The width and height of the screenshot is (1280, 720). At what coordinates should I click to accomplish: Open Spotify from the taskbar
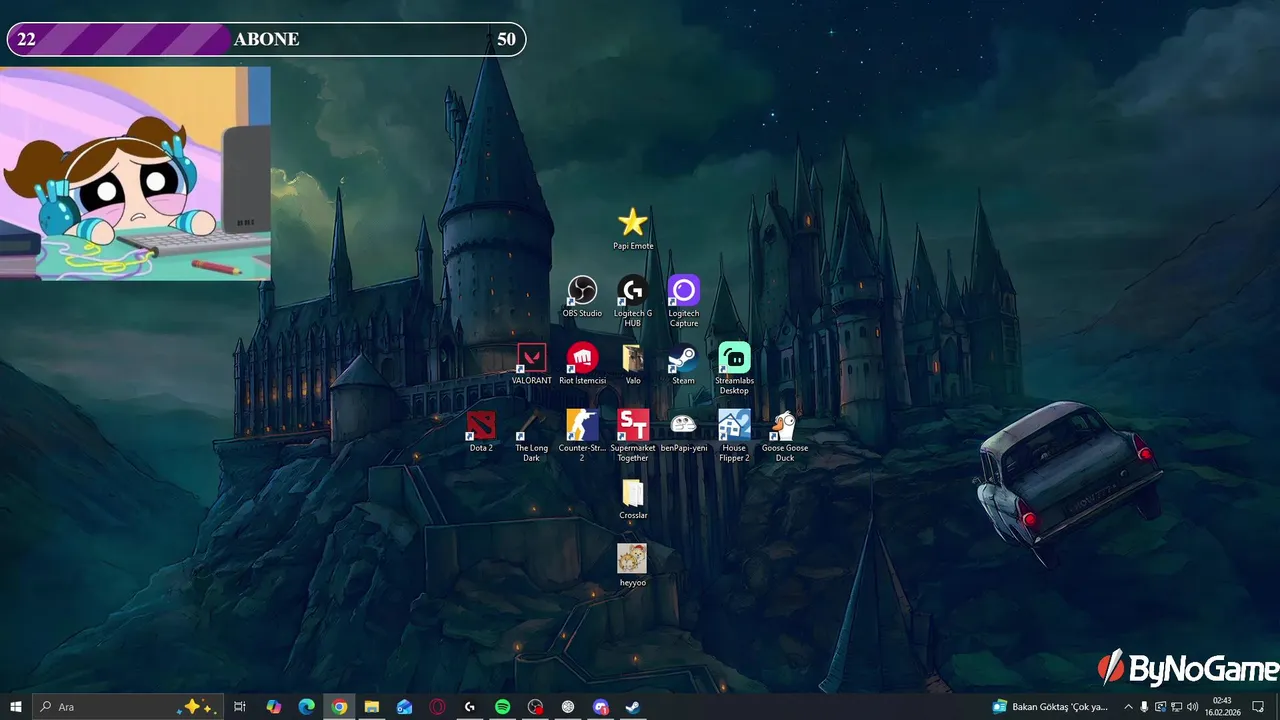503,707
